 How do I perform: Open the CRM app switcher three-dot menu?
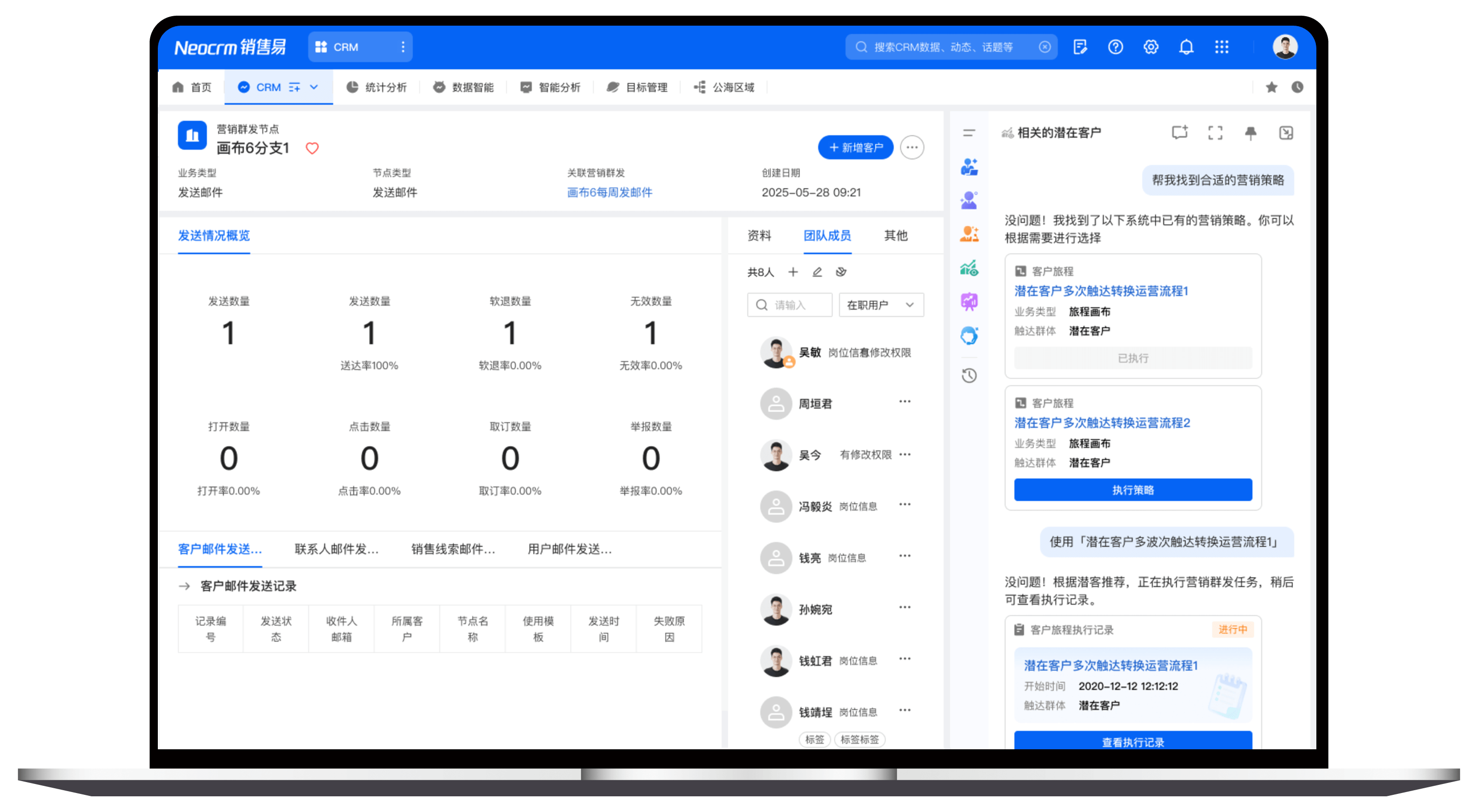[x=403, y=47]
